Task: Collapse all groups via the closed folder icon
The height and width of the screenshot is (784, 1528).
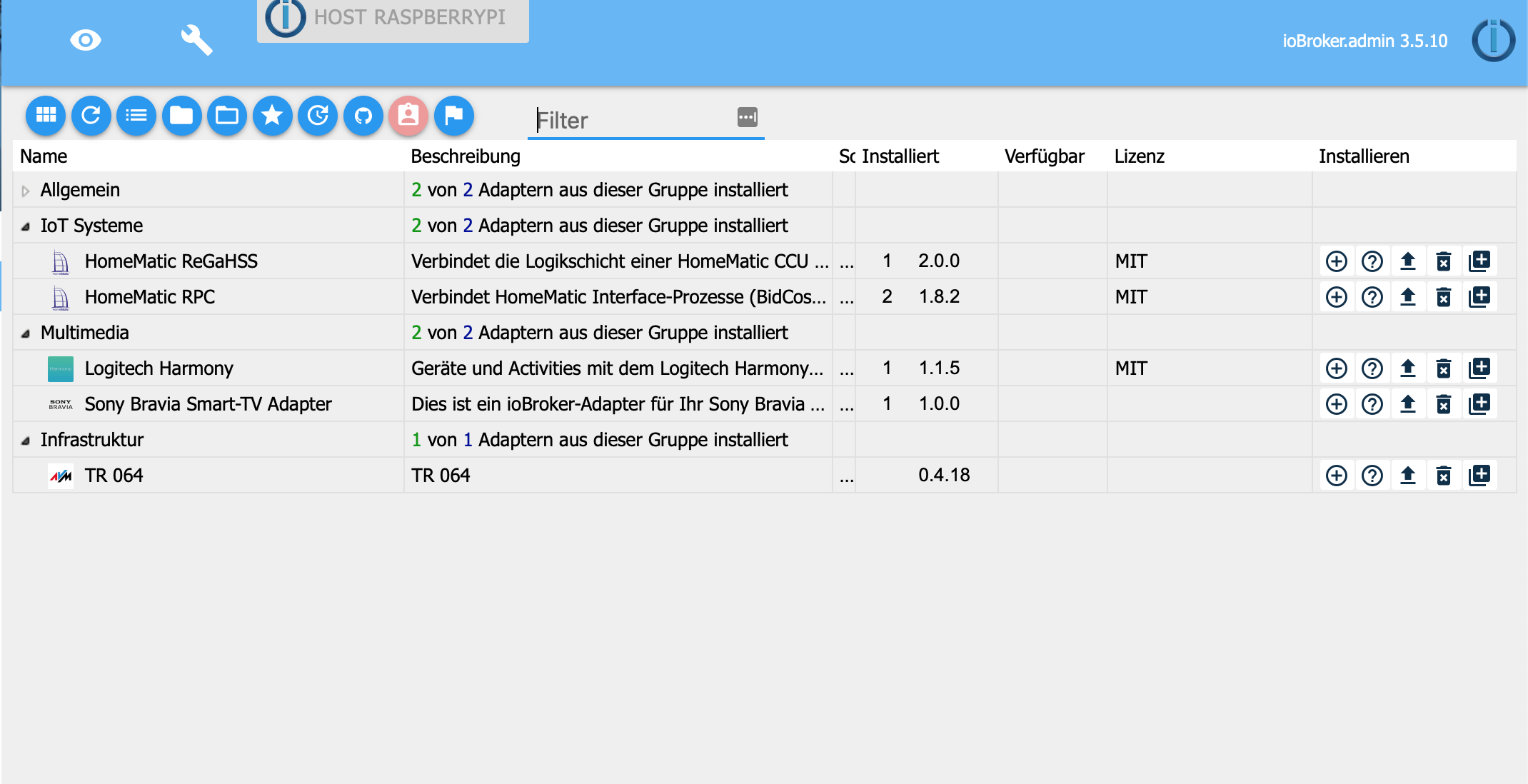Action: (x=181, y=115)
